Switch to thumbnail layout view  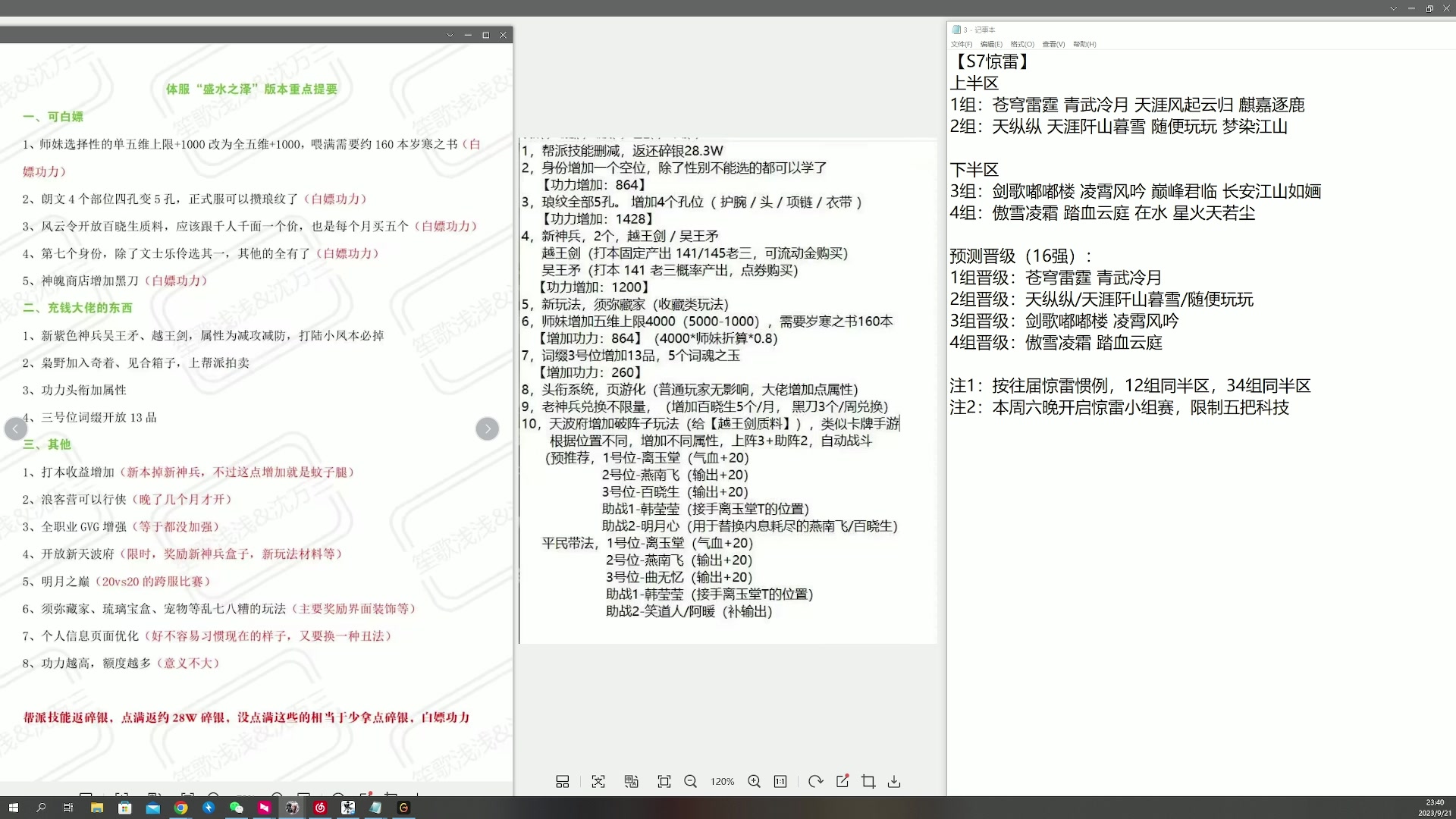(x=563, y=781)
